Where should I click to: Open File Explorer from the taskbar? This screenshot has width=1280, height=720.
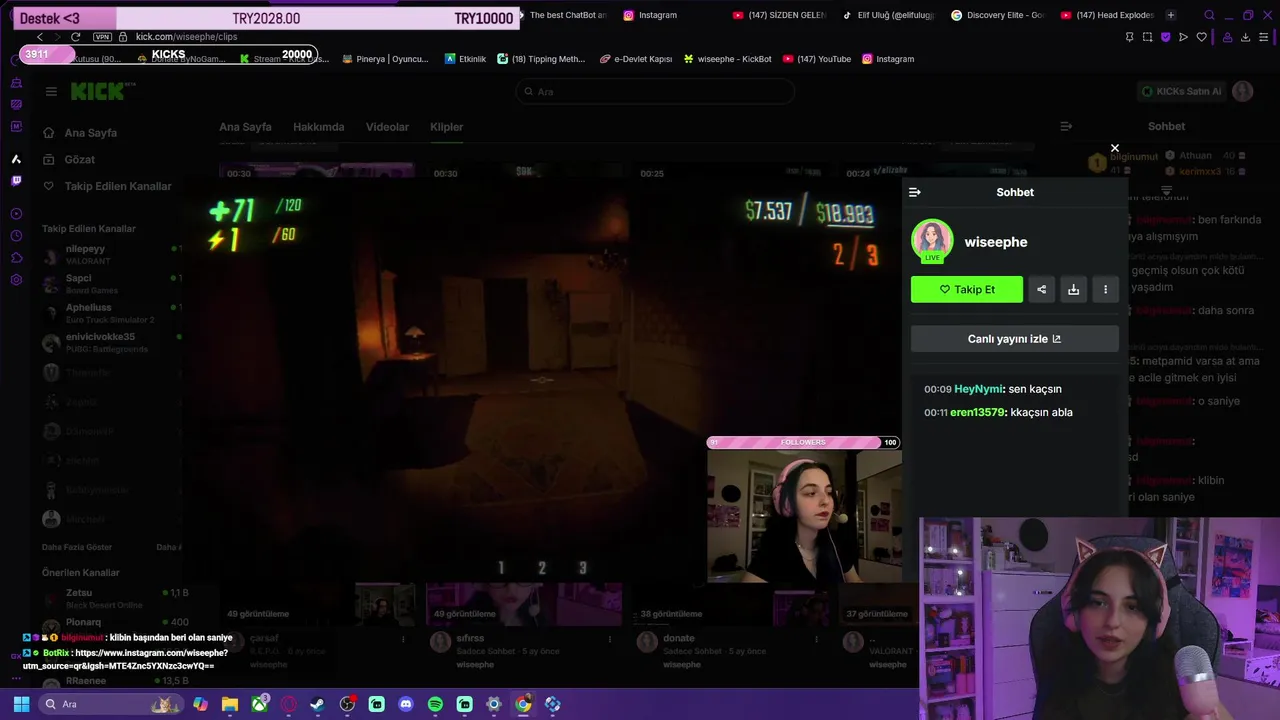tap(230, 704)
